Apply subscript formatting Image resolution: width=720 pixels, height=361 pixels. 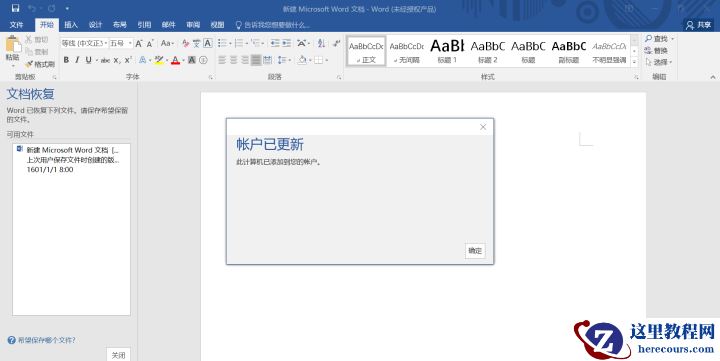tap(117, 60)
